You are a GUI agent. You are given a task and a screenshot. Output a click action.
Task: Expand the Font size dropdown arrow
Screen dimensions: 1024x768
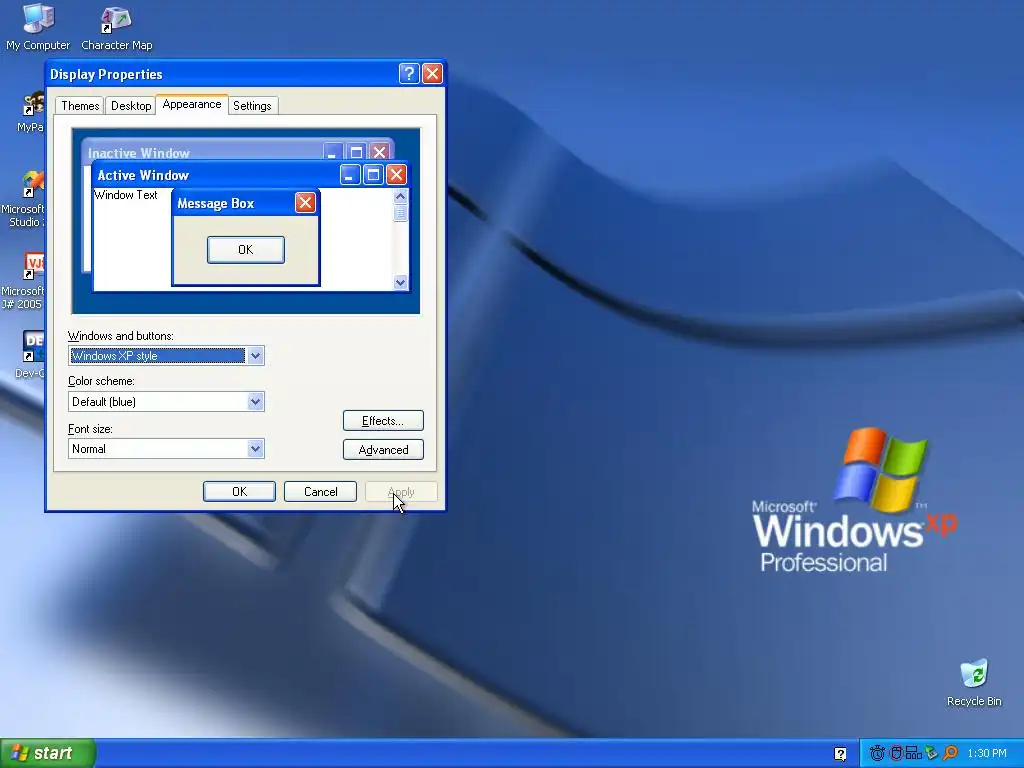click(x=255, y=449)
